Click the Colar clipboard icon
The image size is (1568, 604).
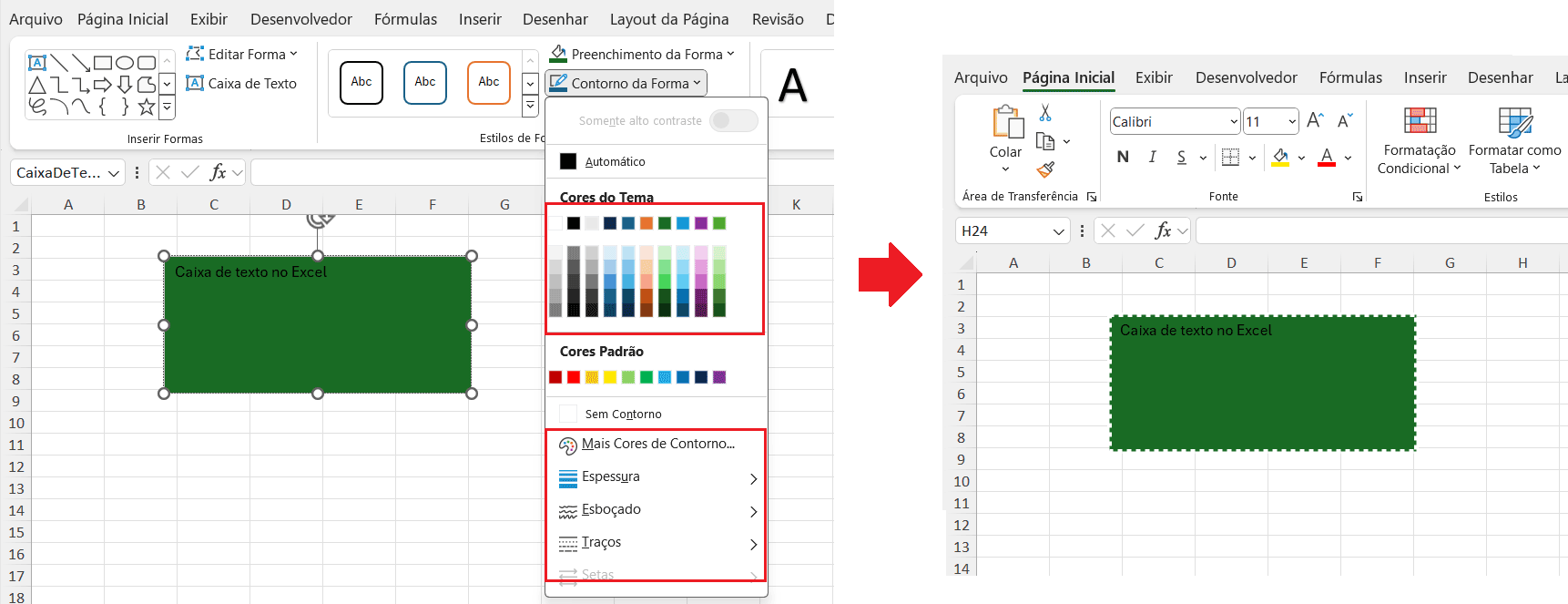tap(1007, 122)
